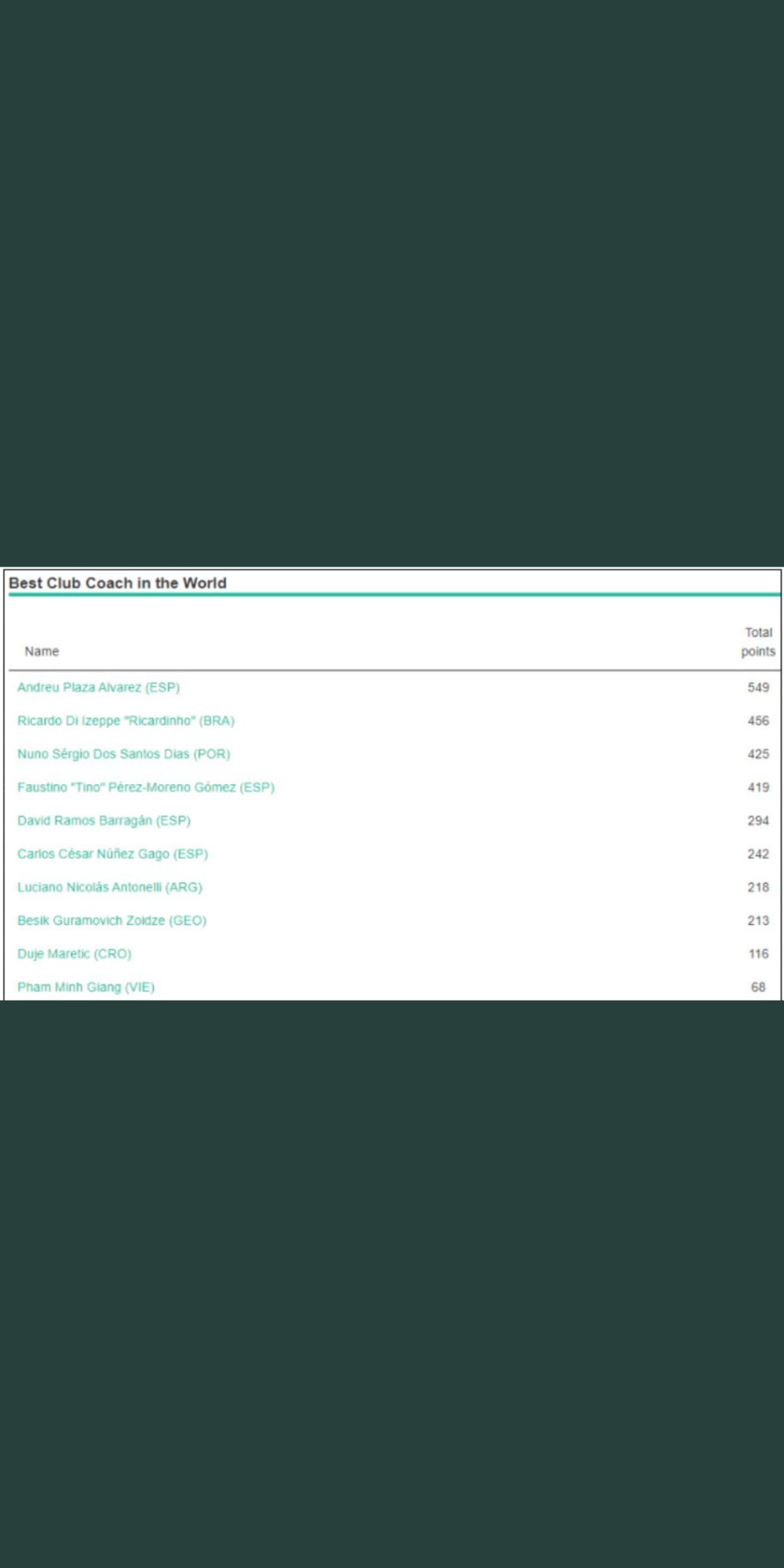Click the 425 points value

point(758,754)
